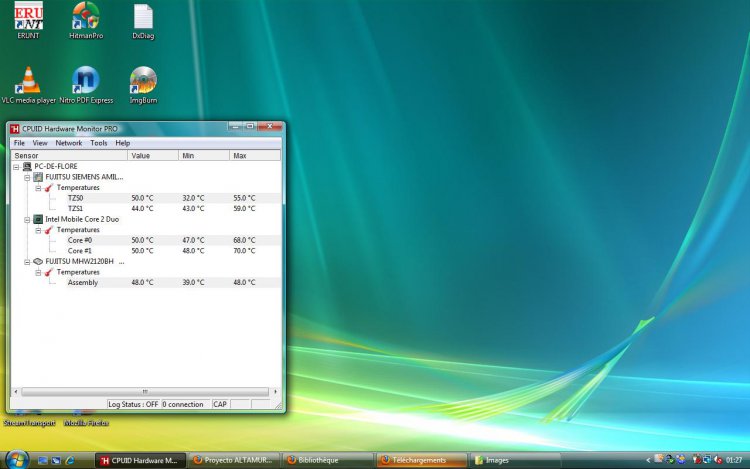
Task: Select the PC-DE-FLORE computer icon
Action: [27, 166]
